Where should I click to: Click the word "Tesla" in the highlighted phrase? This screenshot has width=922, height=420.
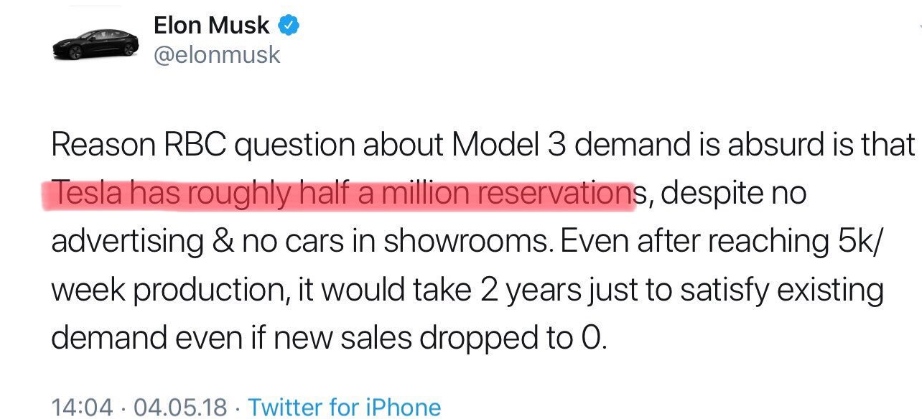86,194
